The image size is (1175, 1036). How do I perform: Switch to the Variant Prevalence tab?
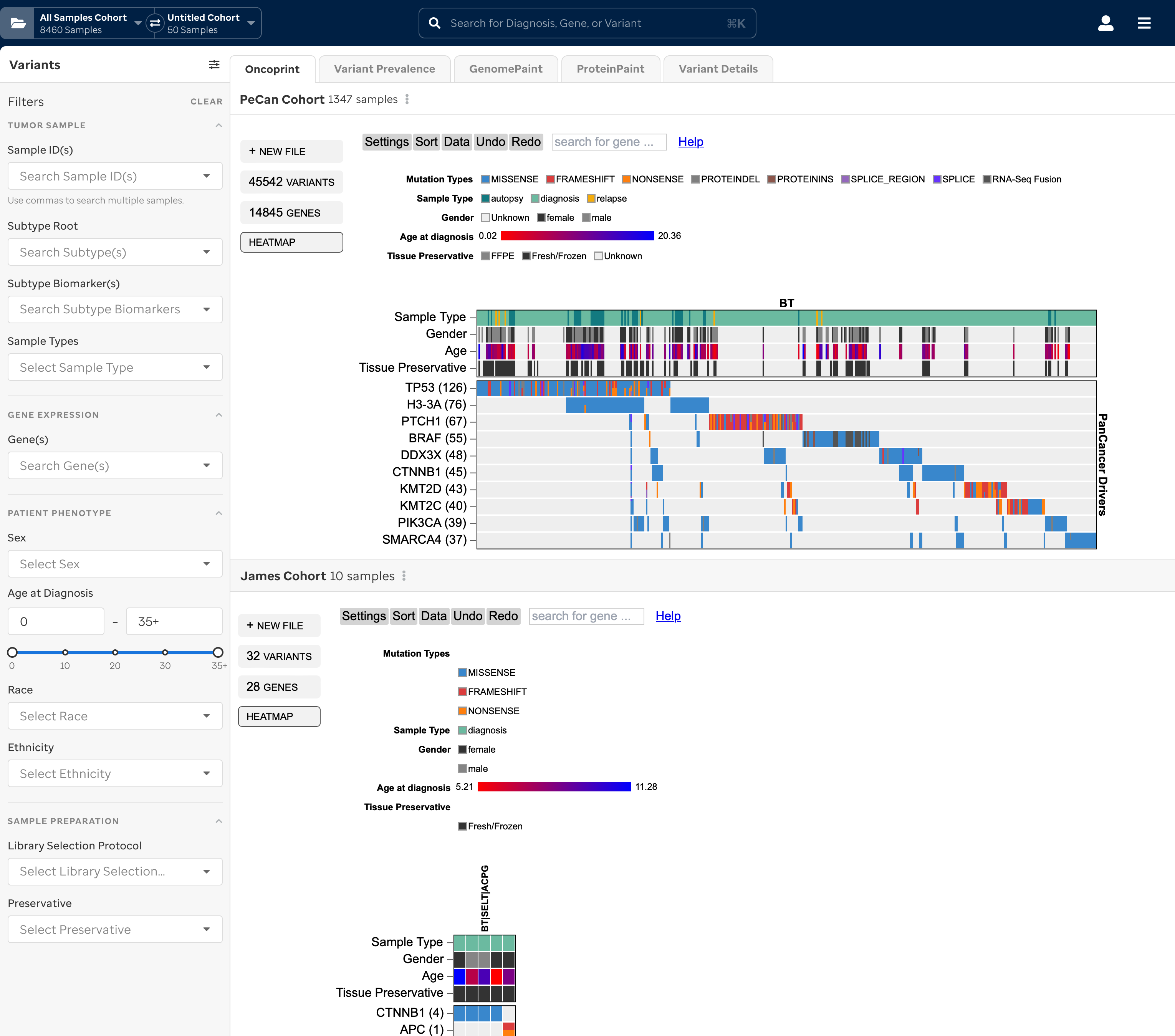(x=384, y=69)
